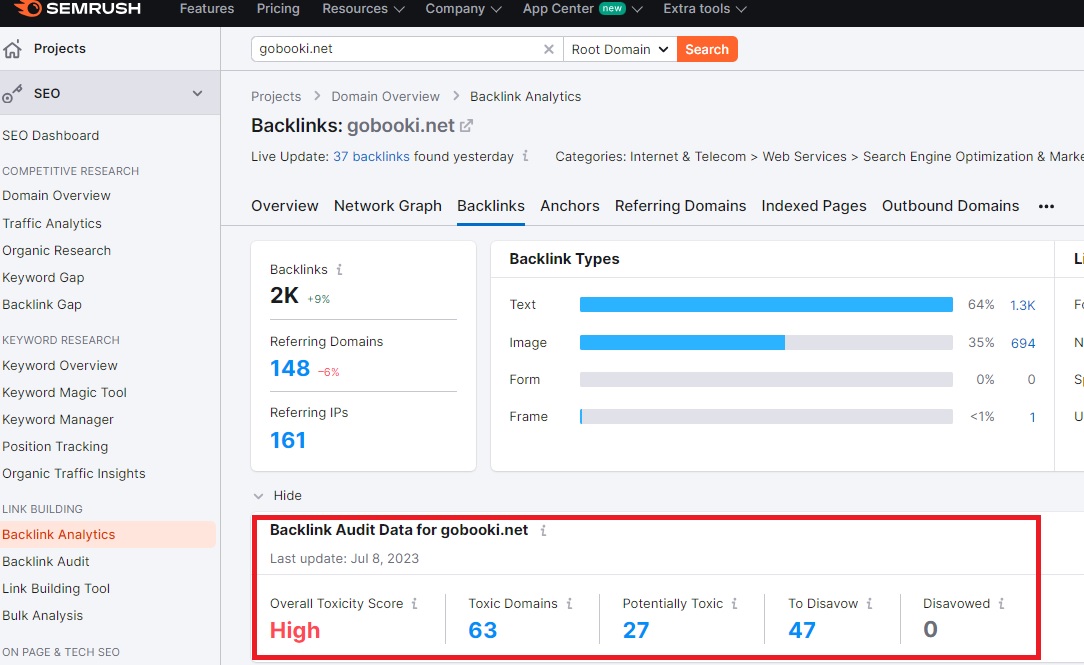Click info icon beside Backlink Audit Data title
This screenshot has height=665, width=1084.
tap(543, 530)
